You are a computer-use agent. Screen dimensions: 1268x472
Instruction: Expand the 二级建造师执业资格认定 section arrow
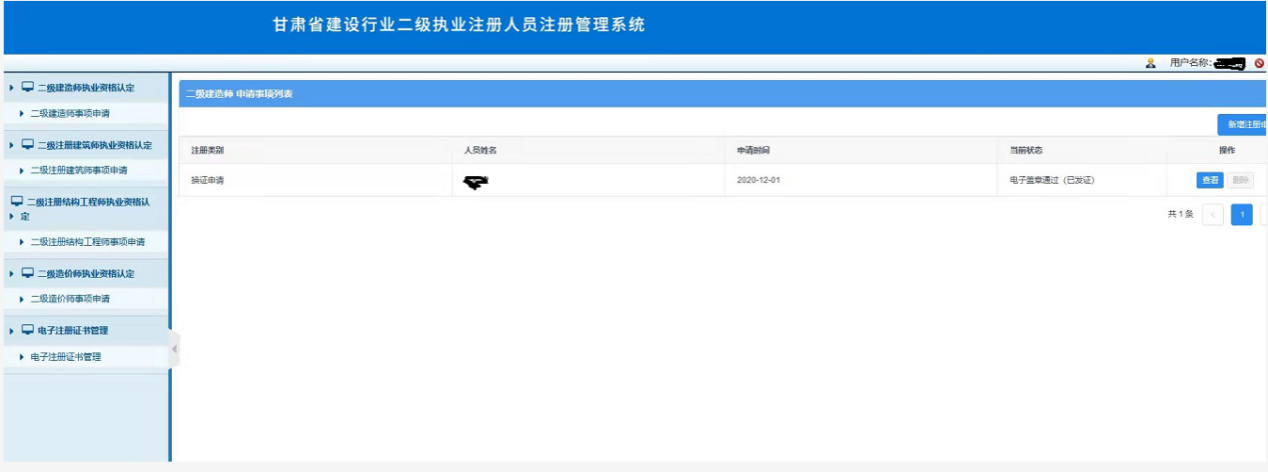(11, 88)
